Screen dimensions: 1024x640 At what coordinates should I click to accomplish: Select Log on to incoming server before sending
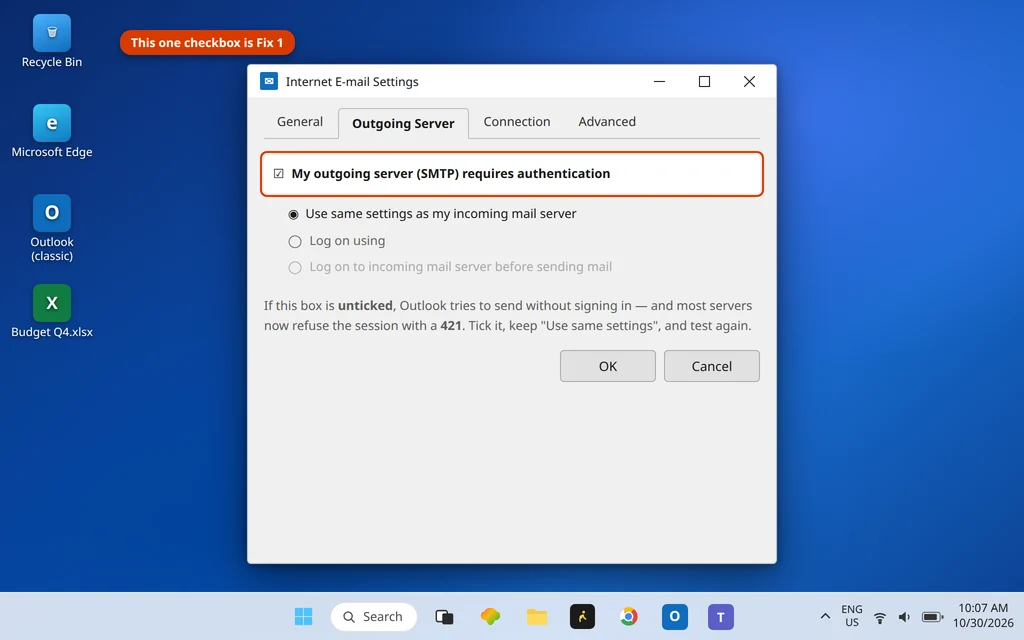[295, 268]
